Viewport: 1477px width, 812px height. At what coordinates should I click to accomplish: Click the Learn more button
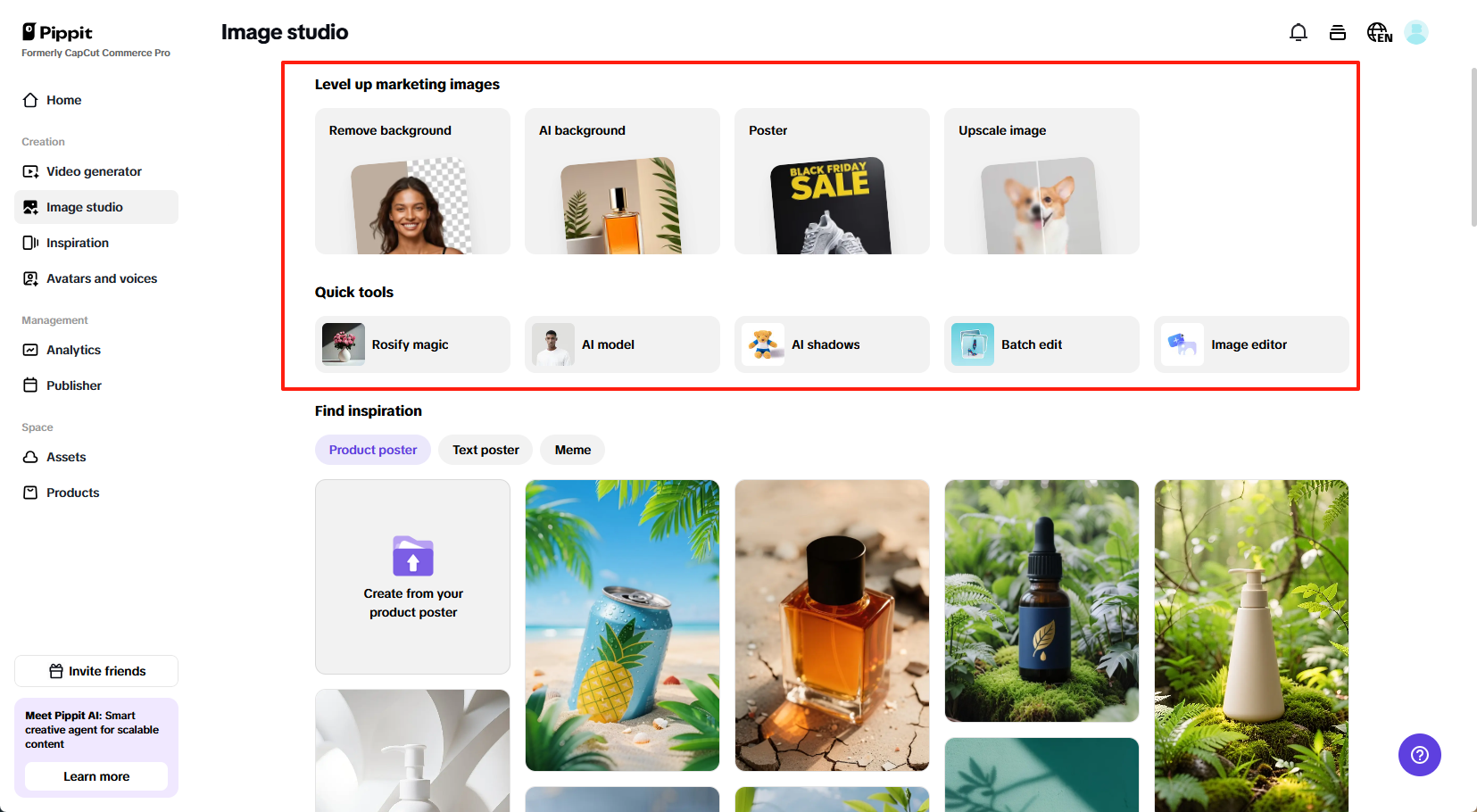pyautogui.click(x=96, y=776)
